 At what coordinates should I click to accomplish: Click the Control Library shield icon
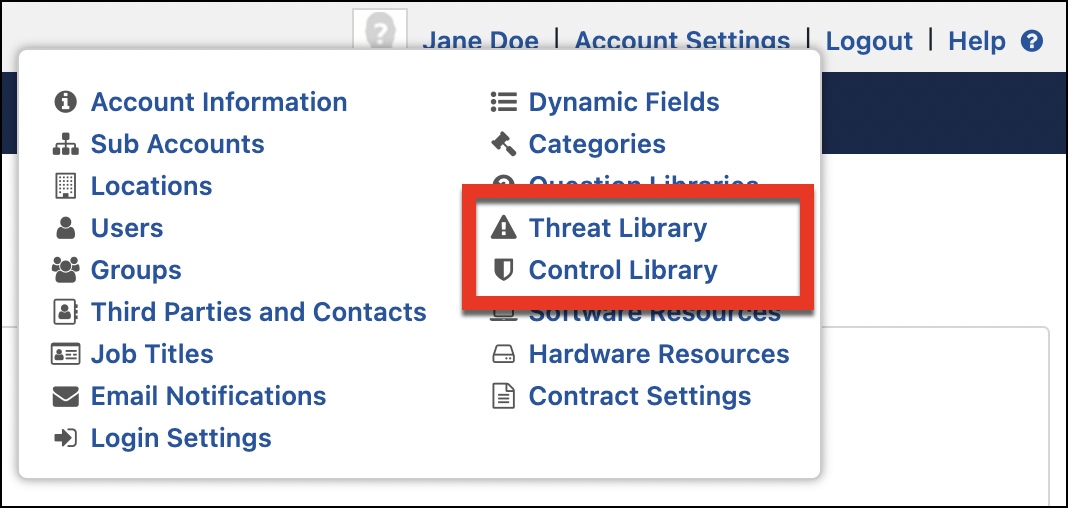coord(503,270)
